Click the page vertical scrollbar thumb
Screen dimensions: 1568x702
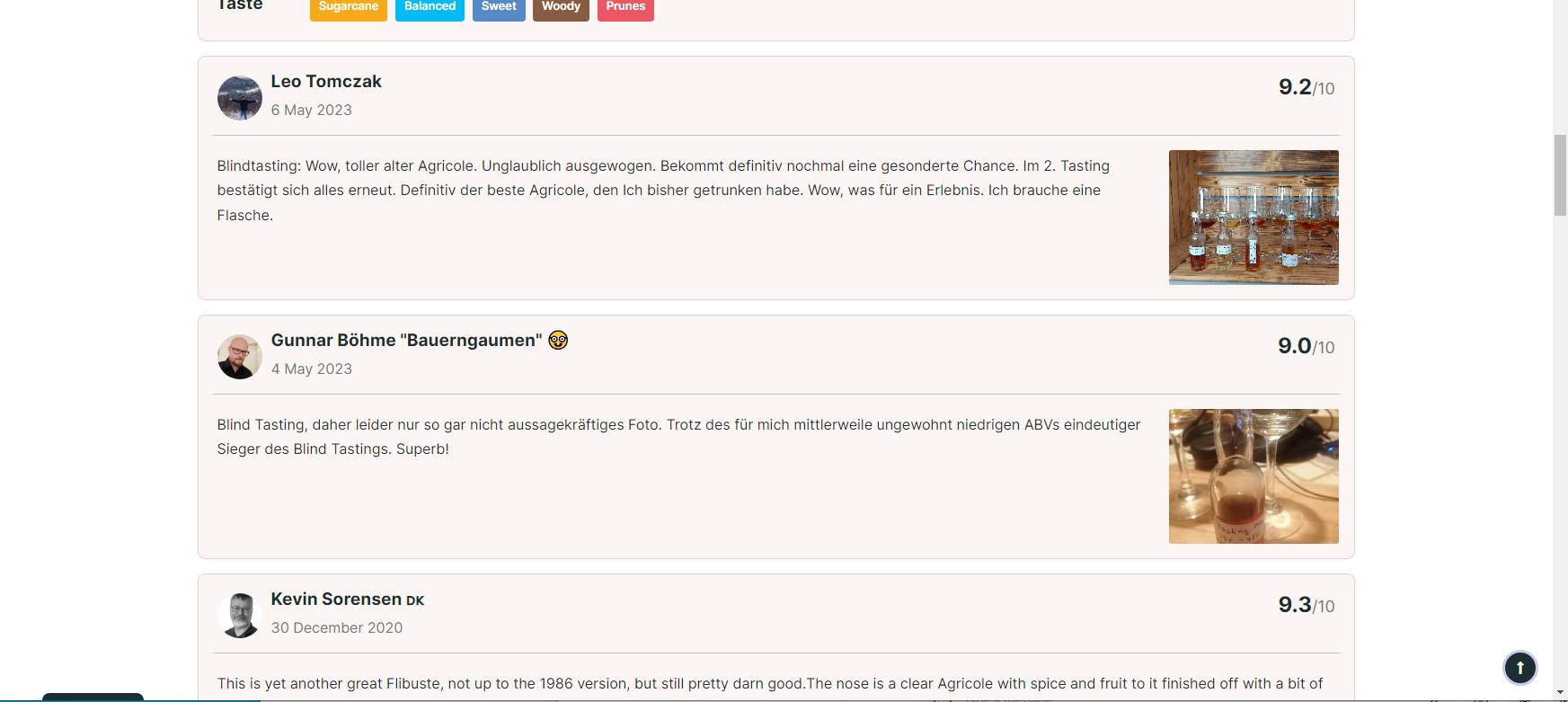1560,175
